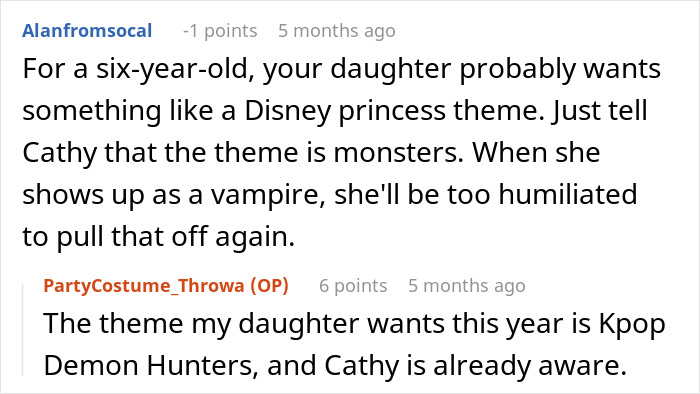Screen dimensions: 700x394
Task: Click the -1 points score label
Action: [220, 31]
